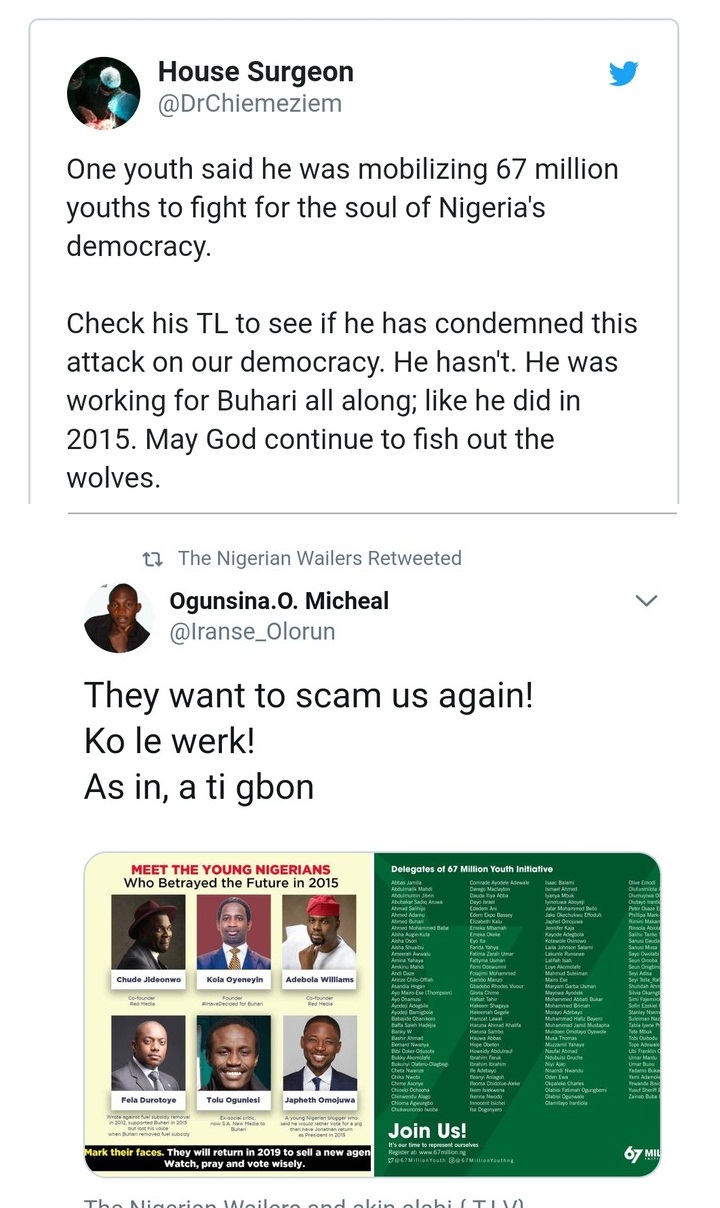
Task: Click the "Join Us!" text in the image
Action: click(x=422, y=1131)
